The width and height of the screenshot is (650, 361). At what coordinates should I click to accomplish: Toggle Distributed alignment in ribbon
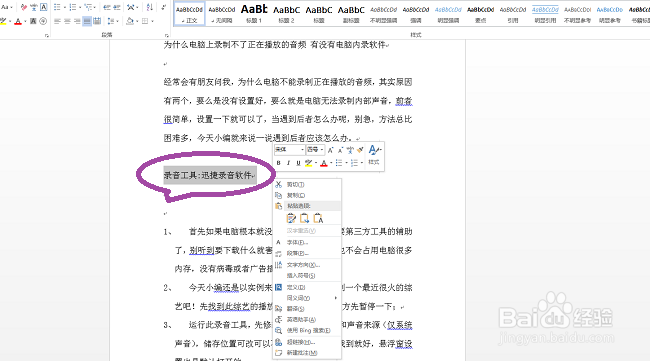(x=97, y=21)
